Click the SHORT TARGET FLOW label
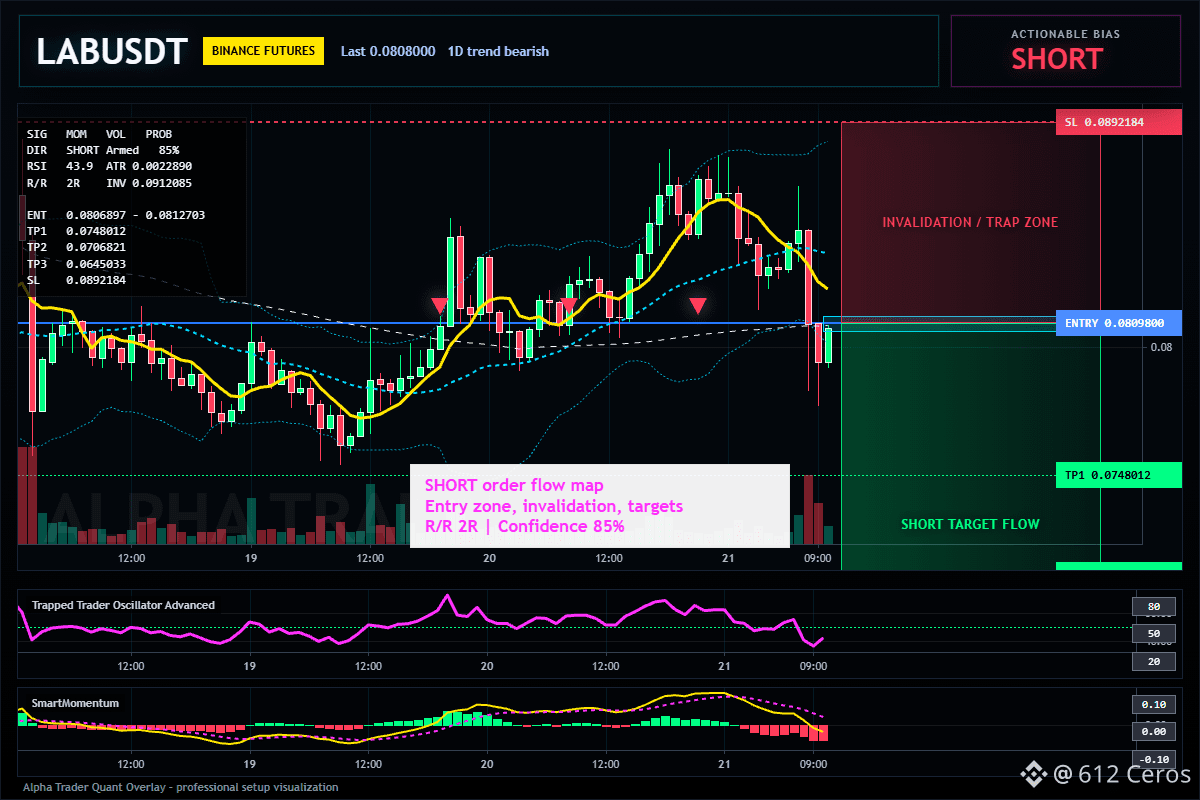The height and width of the screenshot is (800, 1200). pos(970,524)
